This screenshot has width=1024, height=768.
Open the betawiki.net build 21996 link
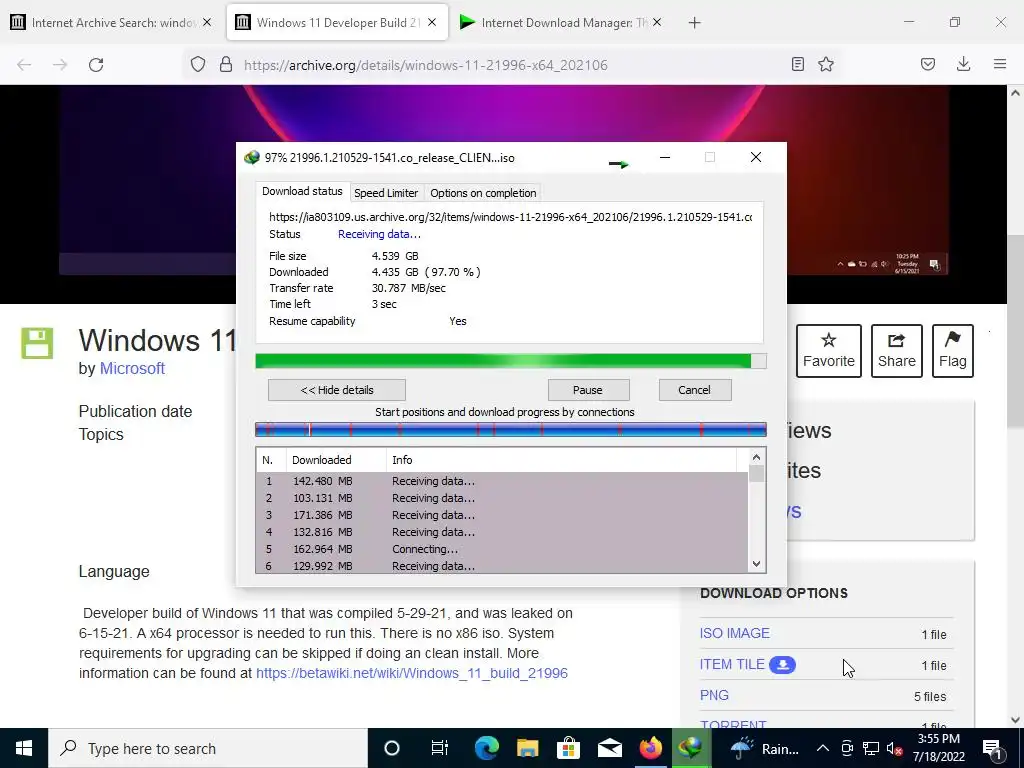[x=411, y=673]
